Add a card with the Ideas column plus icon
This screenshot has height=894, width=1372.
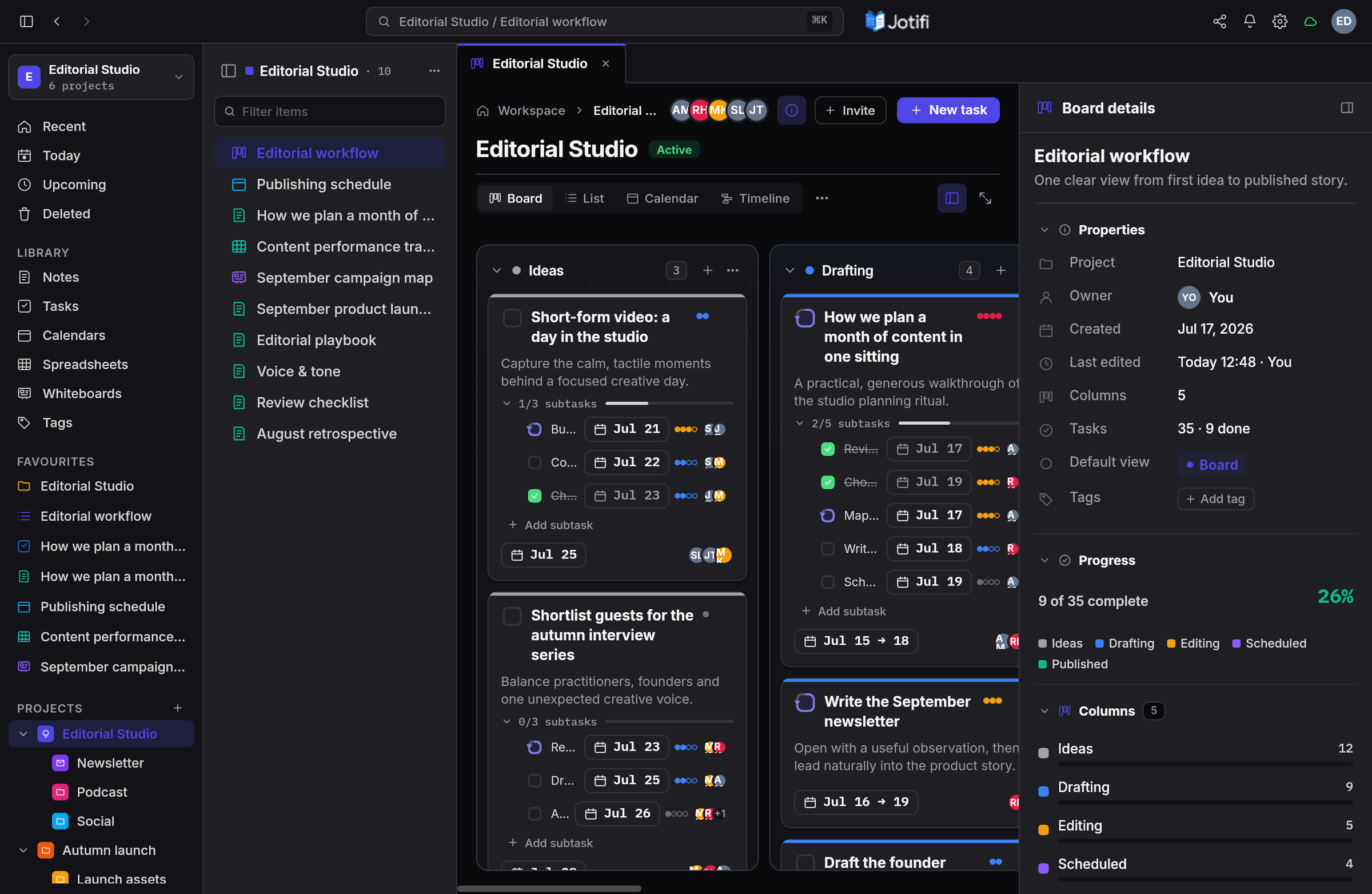707,270
